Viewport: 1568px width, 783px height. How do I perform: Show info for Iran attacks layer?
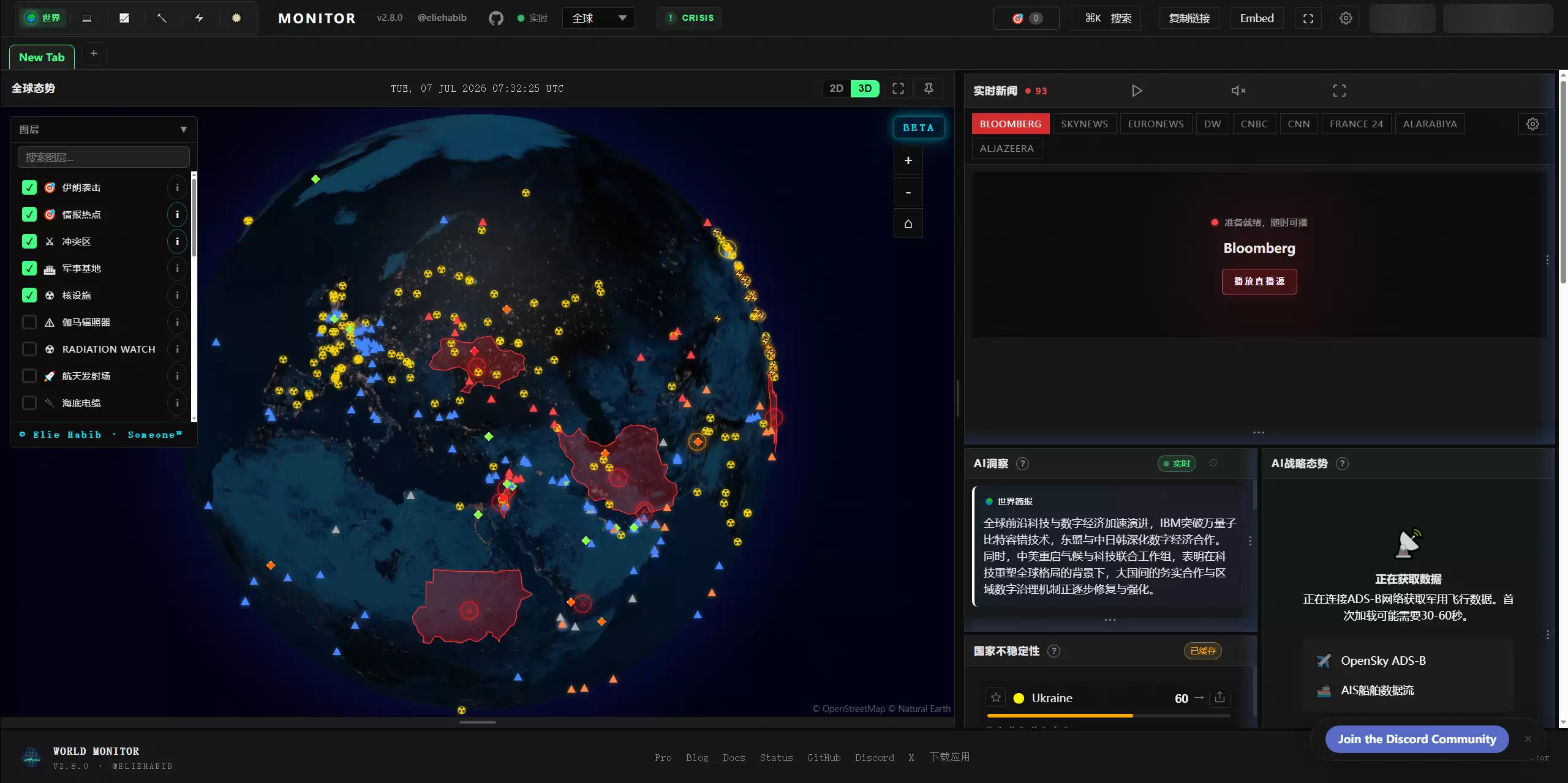coord(177,188)
